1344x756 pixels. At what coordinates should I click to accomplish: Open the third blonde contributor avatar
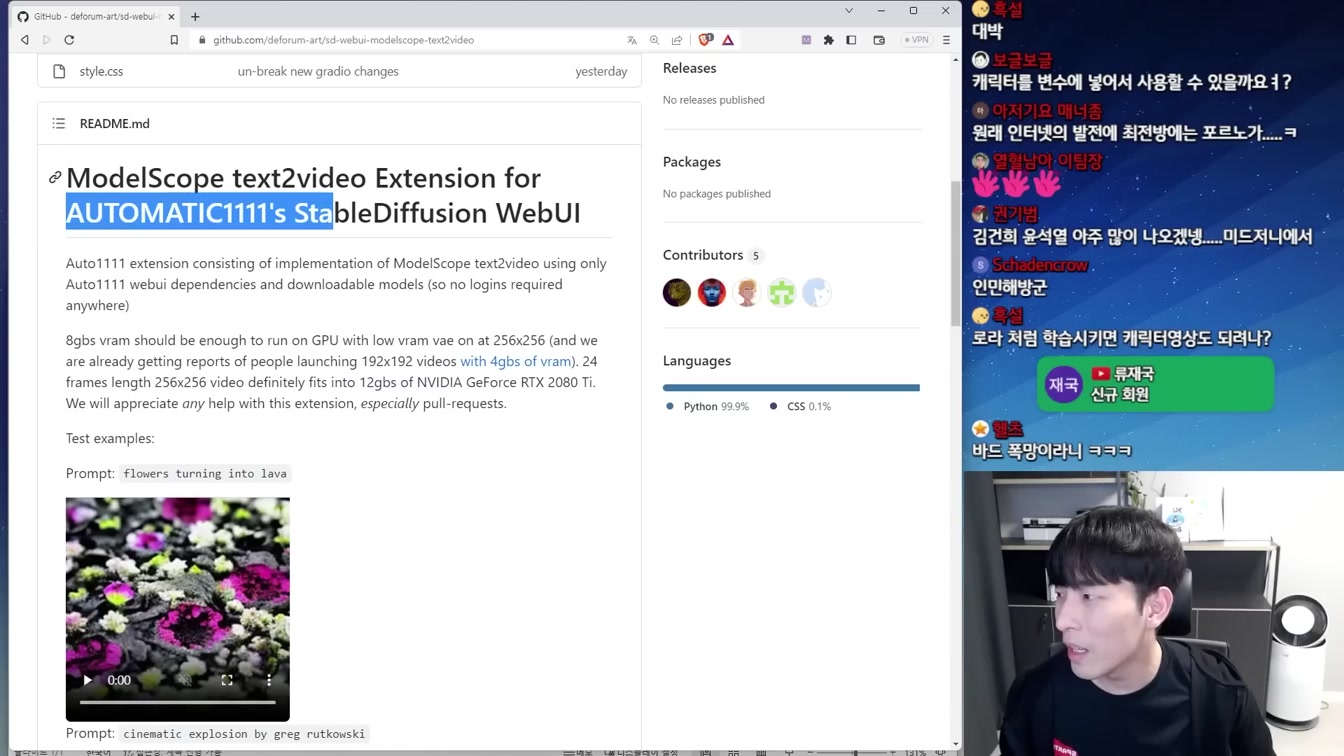pos(747,292)
